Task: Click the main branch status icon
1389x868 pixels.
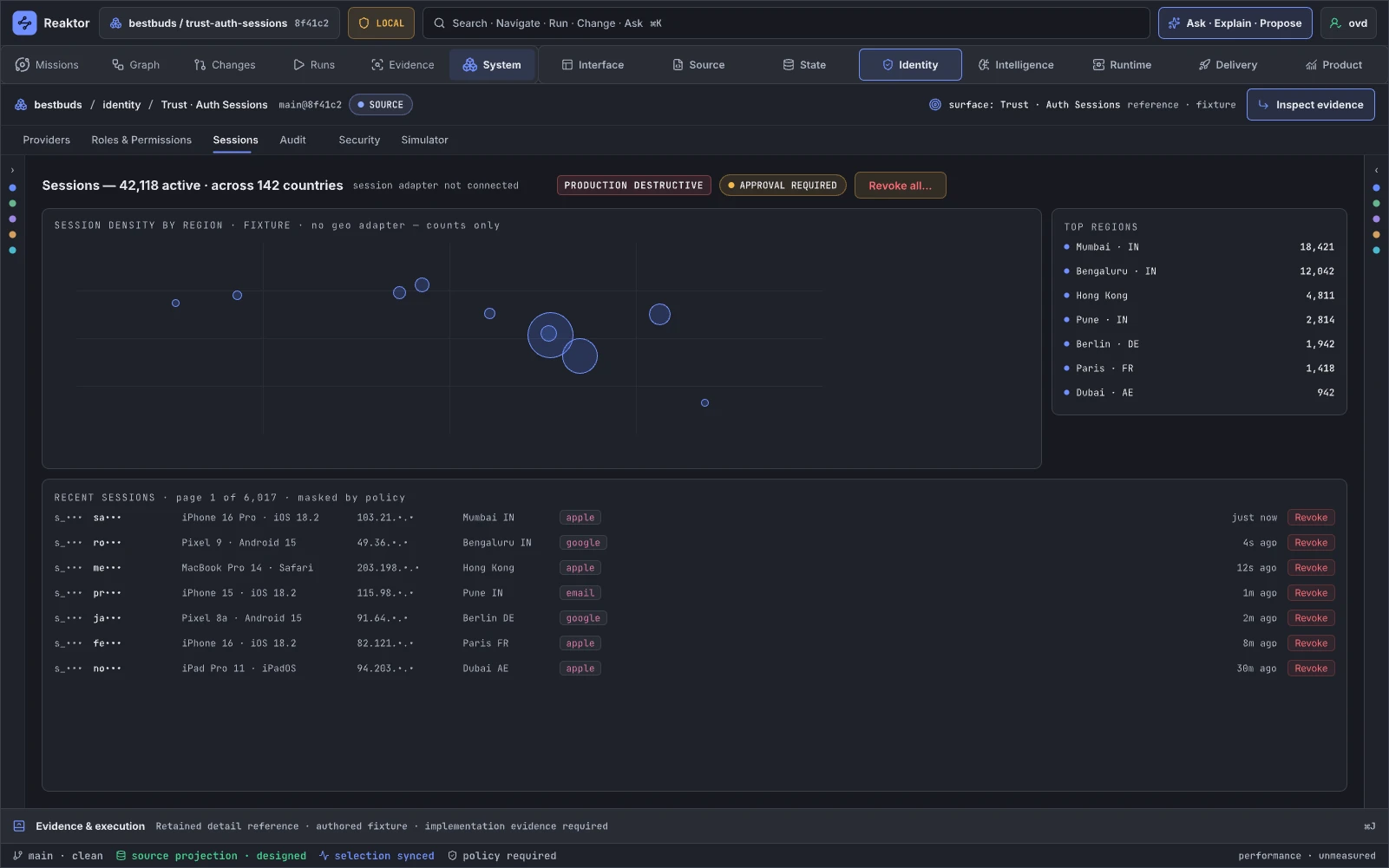Action: point(17,856)
